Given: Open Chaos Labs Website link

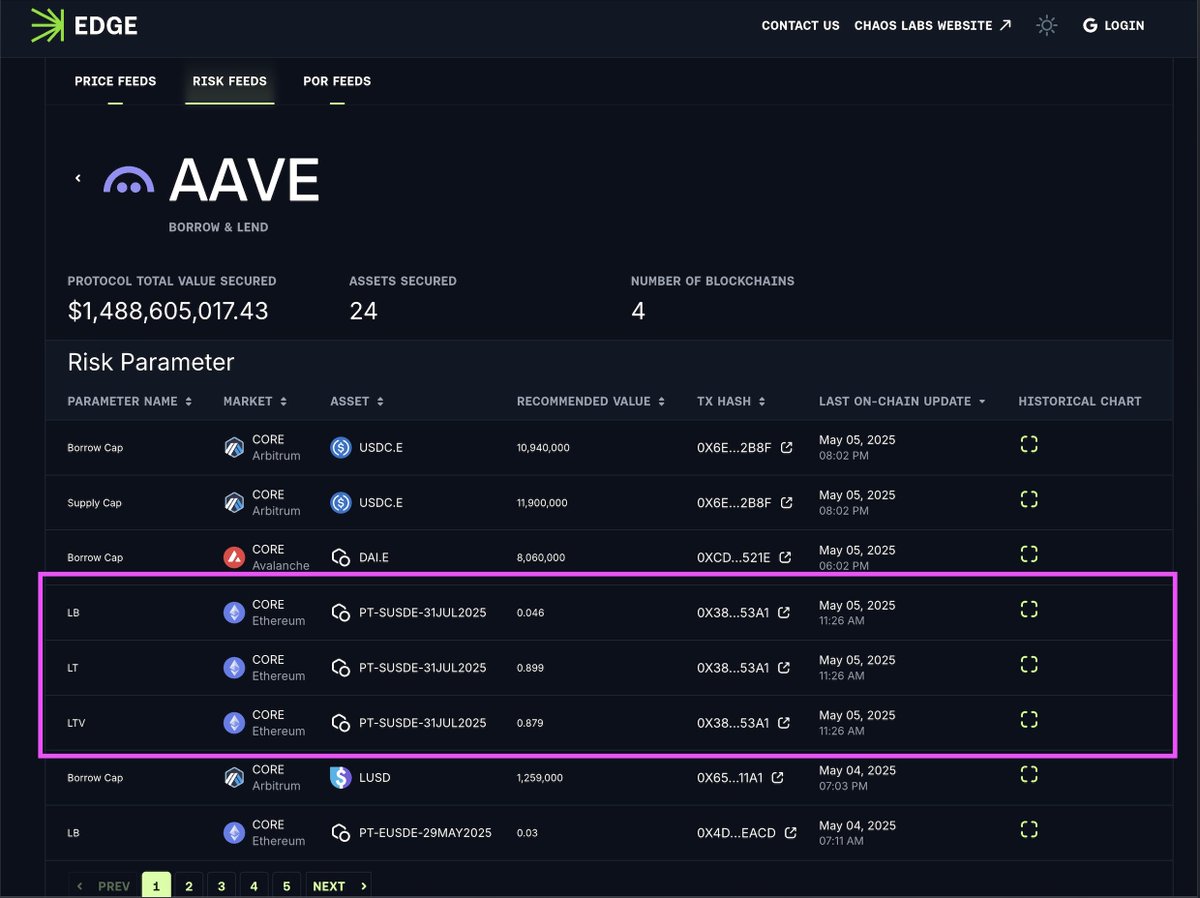Looking at the screenshot, I should click(x=932, y=25).
